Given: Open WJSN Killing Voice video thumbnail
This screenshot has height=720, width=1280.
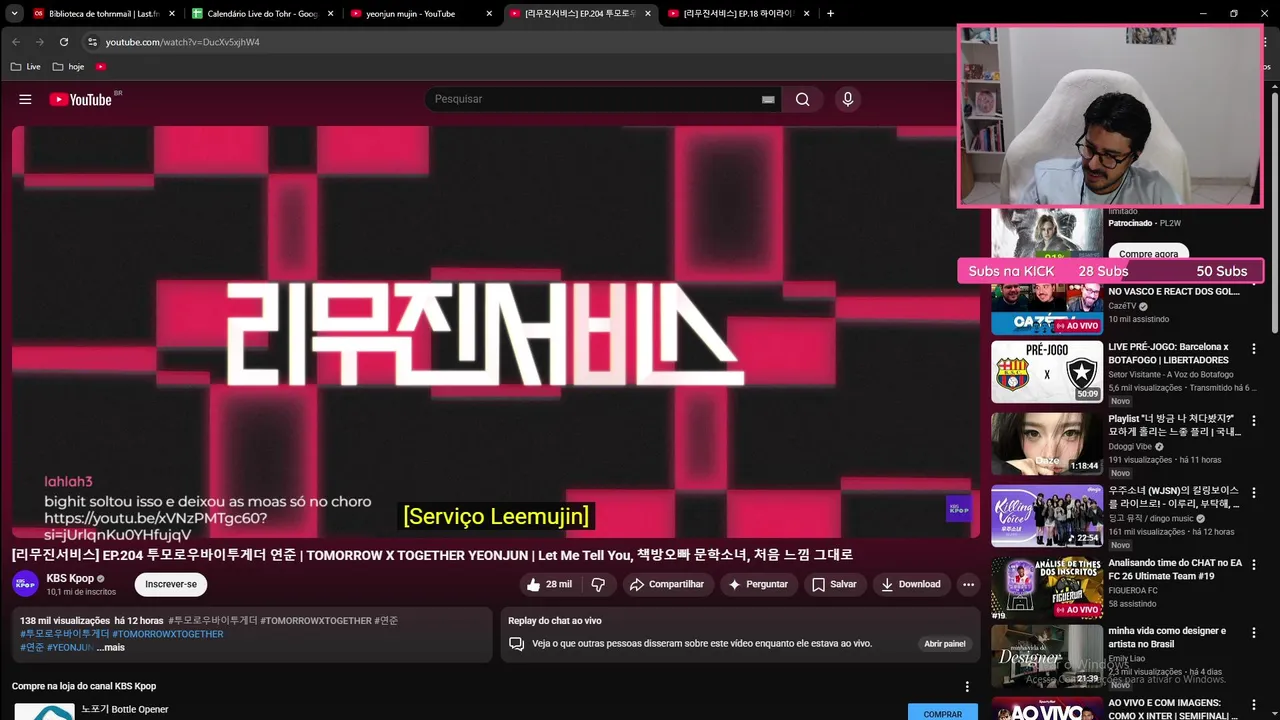Looking at the screenshot, I should 1047,516.
